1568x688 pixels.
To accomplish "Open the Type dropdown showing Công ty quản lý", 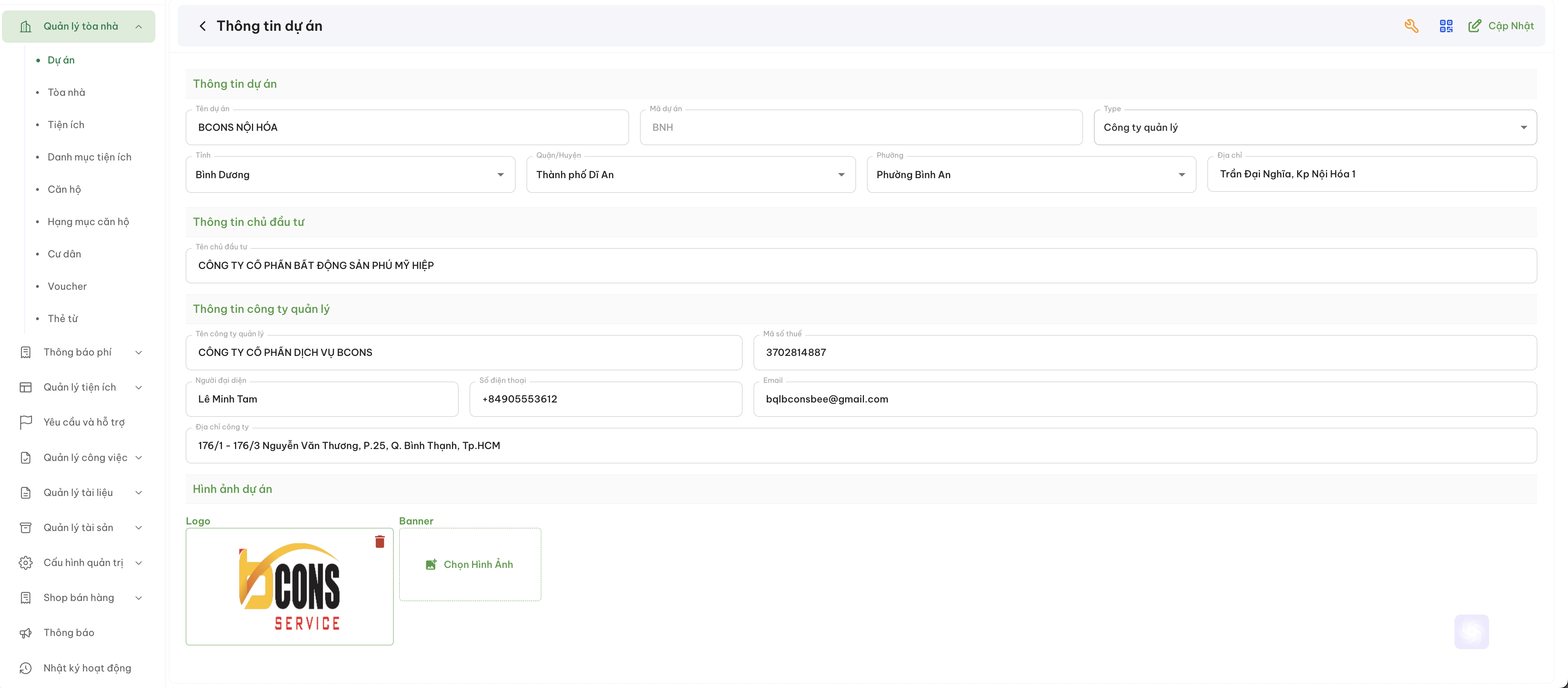I will pyautogui.click(x=1315, y=127).
